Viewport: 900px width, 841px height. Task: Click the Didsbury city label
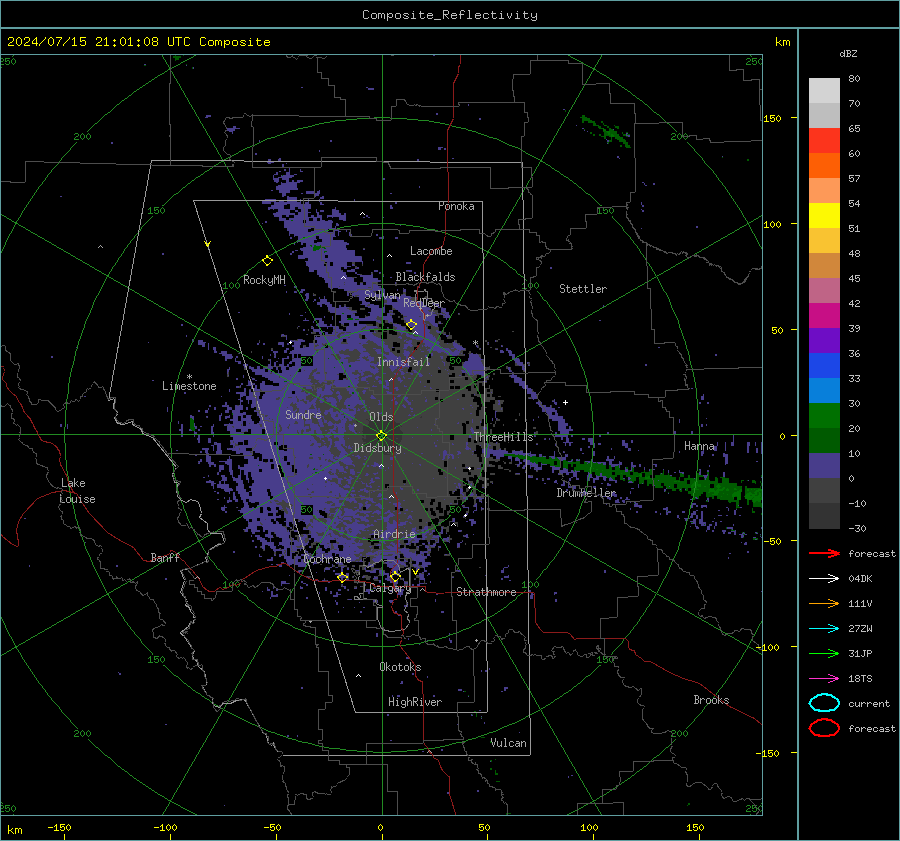[377, 448]
